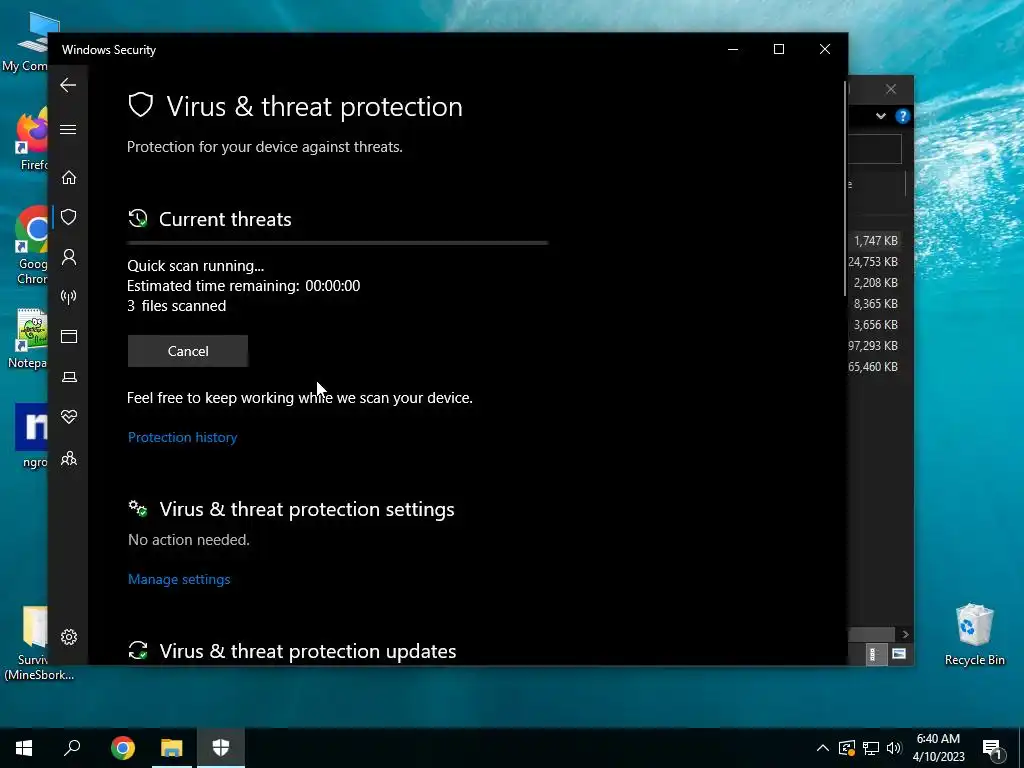The image size is (1024, 768).
Task: Open Chrome from the taskbar
Action: (123, 748)
